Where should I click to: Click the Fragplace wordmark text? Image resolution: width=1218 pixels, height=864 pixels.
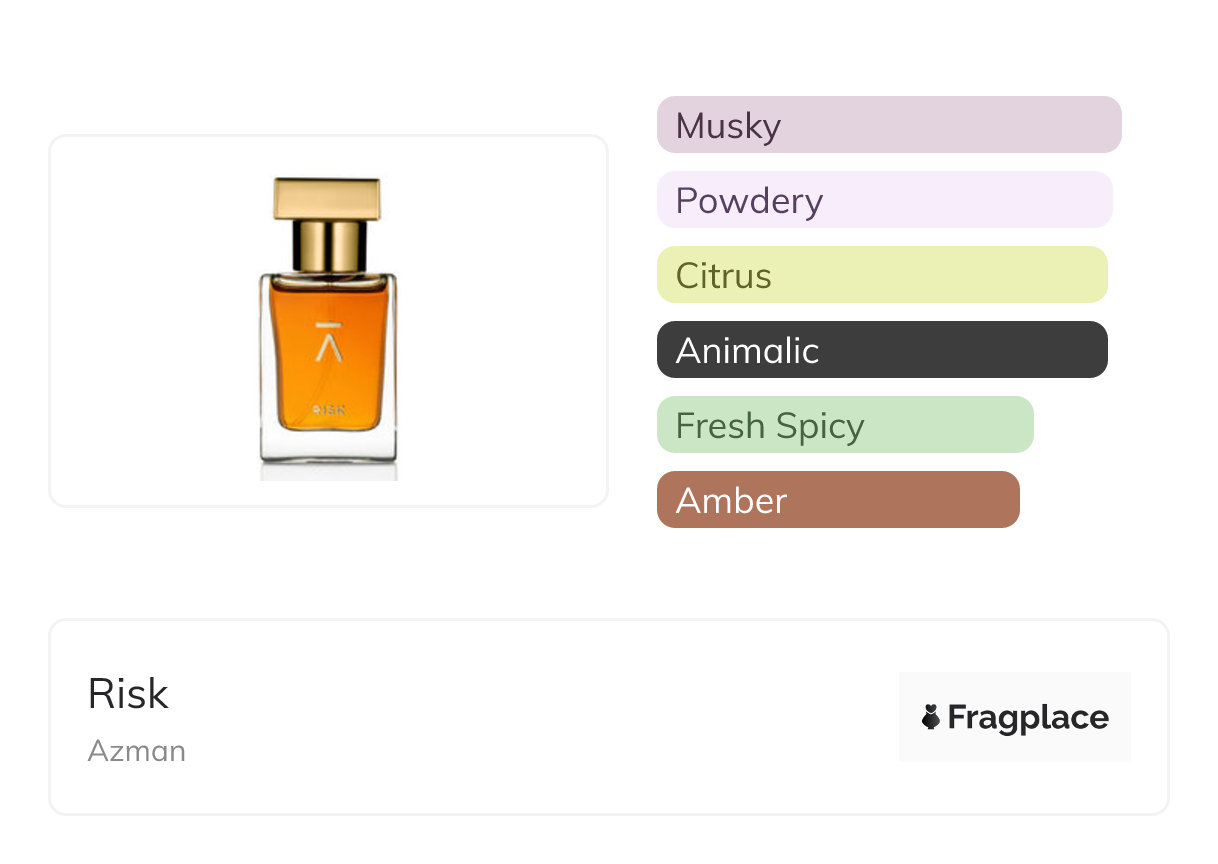(x=1028, y=717)
